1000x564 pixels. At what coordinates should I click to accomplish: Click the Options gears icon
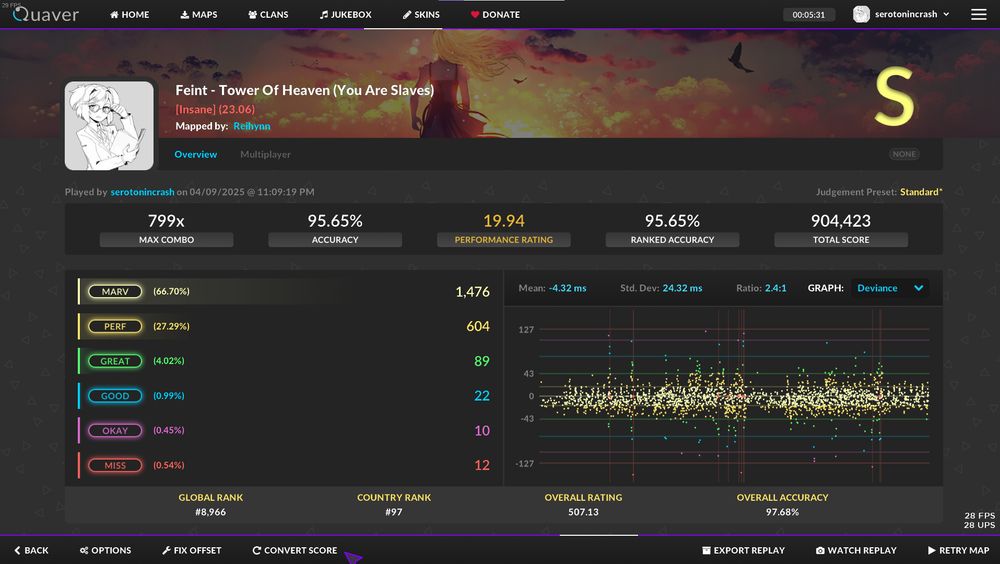(x=84, y=550)
